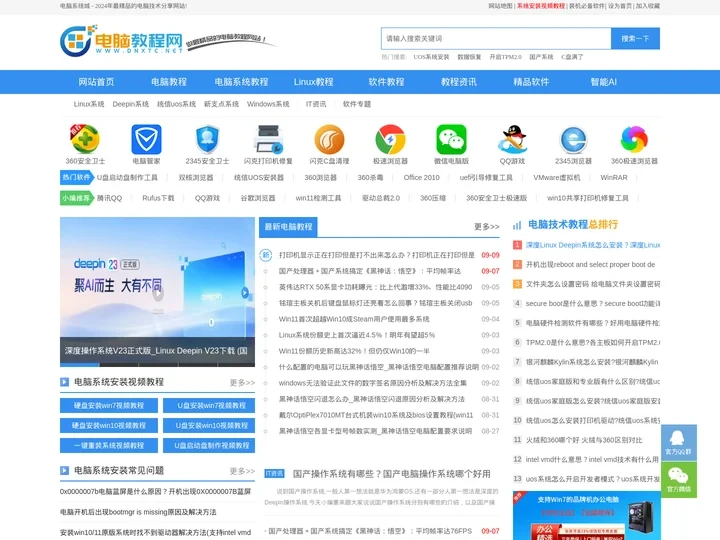Open ranked item 开机出现reboot and select proper boot
The width and height of the screenshot is (720, 540).
point(591,264)
